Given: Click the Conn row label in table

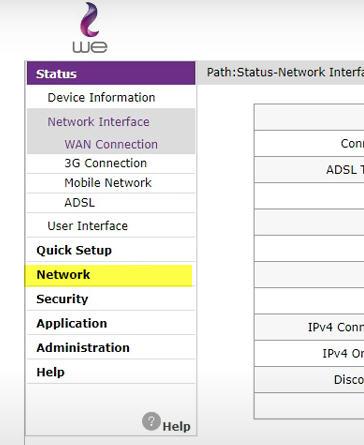Looking at the screenshot, I should (352, 143).
